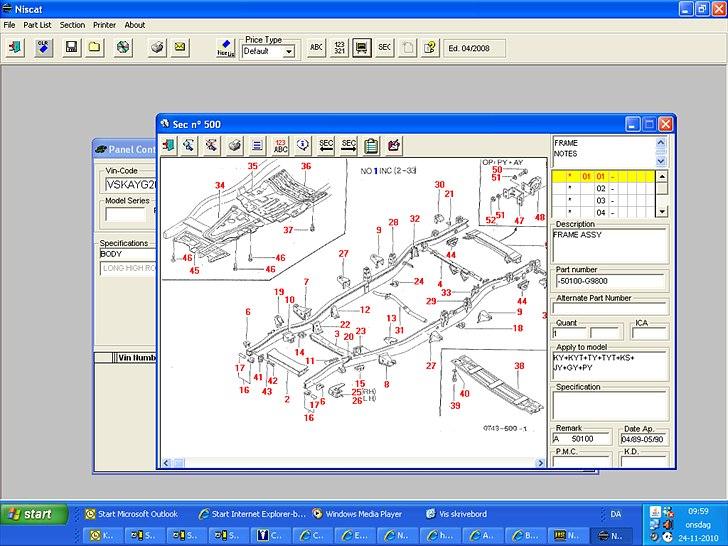Screen dimensions: 728x546
Task: Click the info bubble icon in section toolbar
Action: [x=303, y=146]
